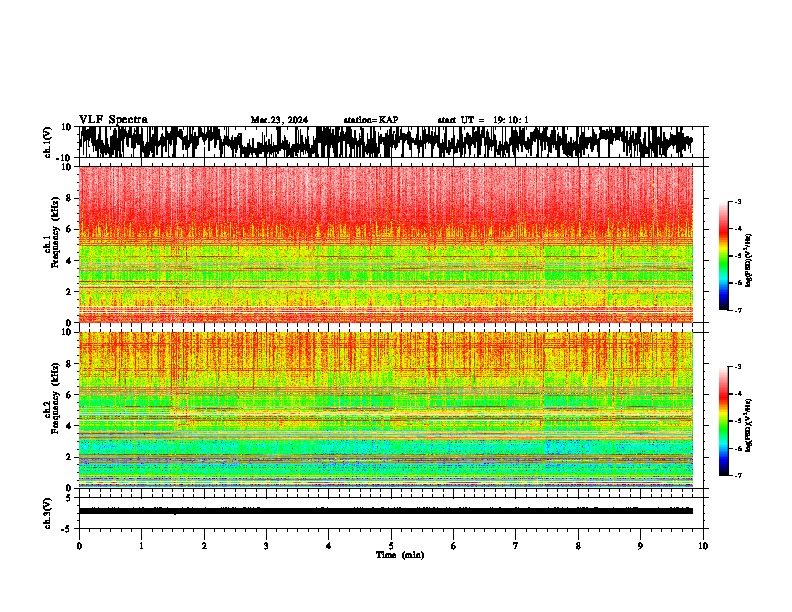
Task: Click the 'VLF Spectra' plot title
Action: (x=113, y=120)
